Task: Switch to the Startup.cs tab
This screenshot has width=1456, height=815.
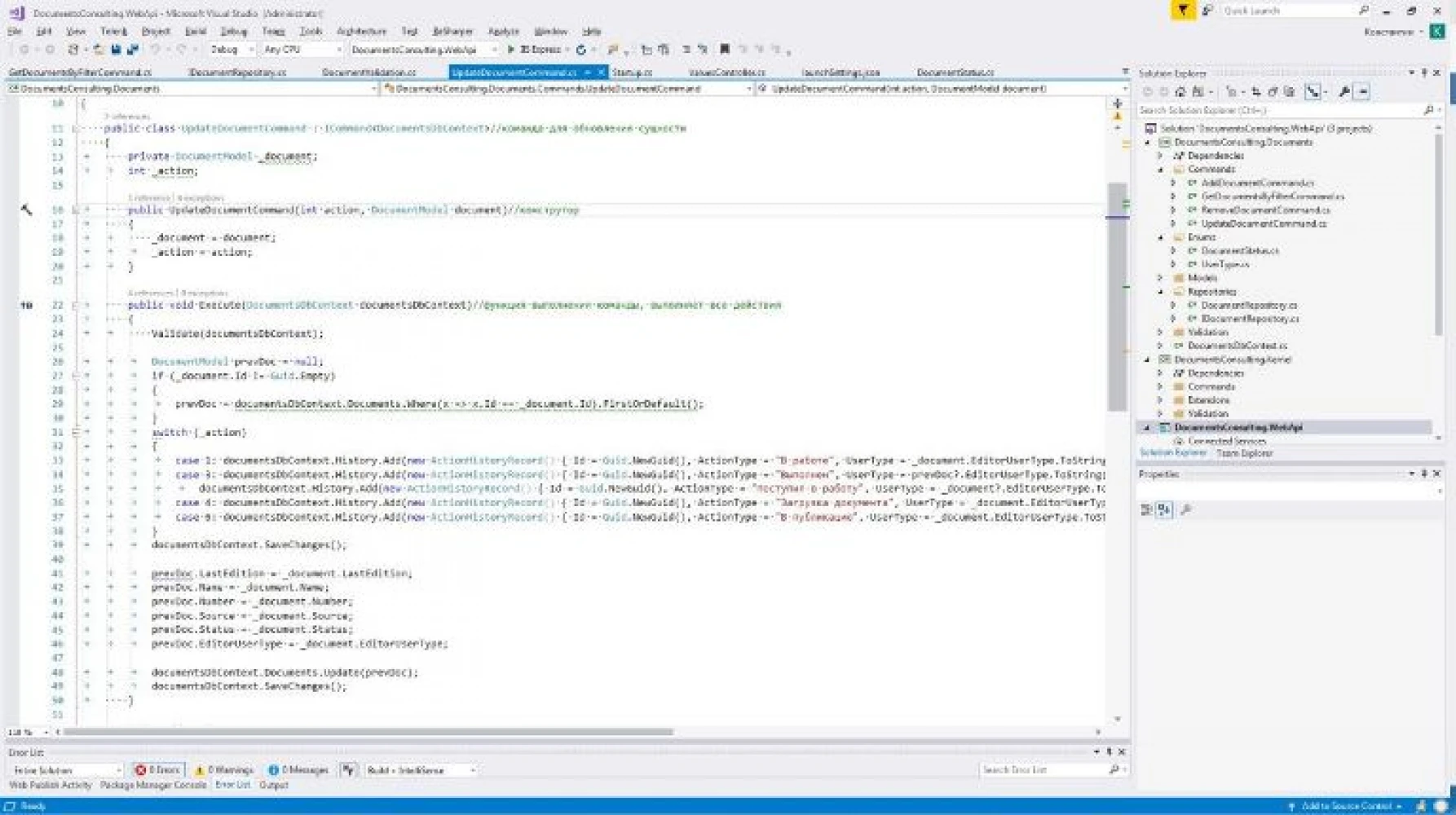Action: point(632,73)
